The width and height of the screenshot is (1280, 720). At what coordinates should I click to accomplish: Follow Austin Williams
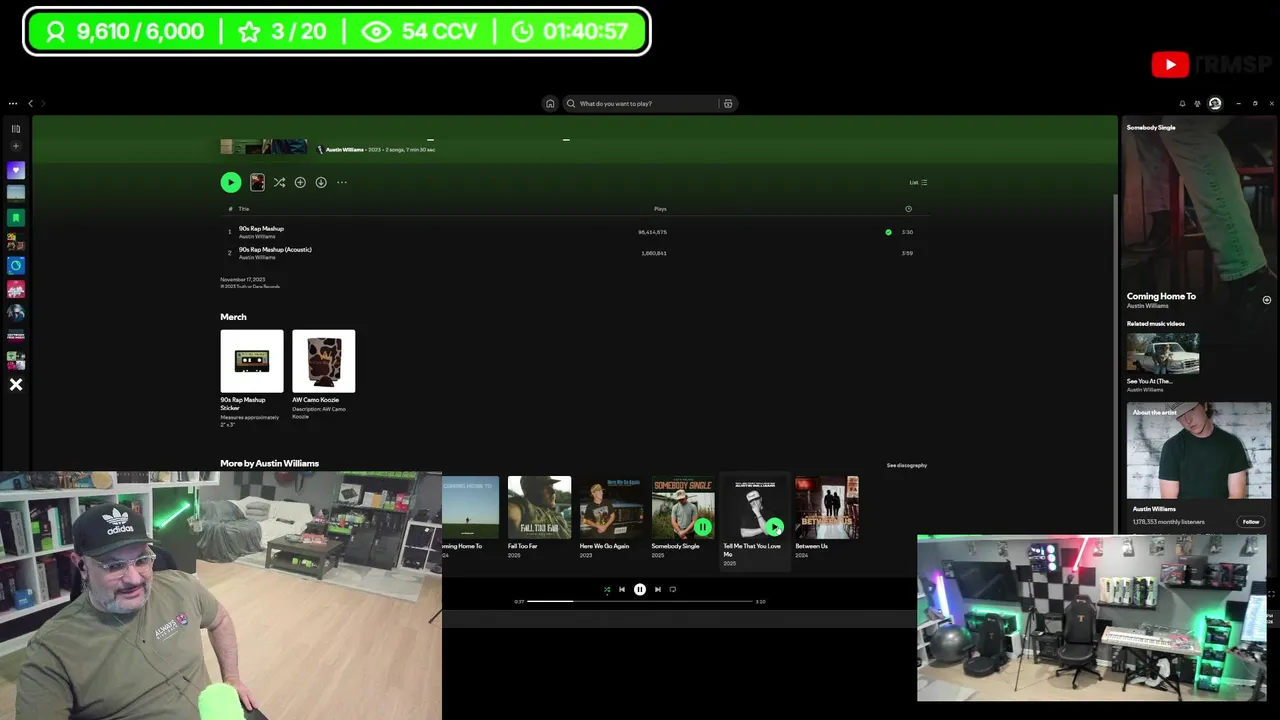[x=1251, y=521]
